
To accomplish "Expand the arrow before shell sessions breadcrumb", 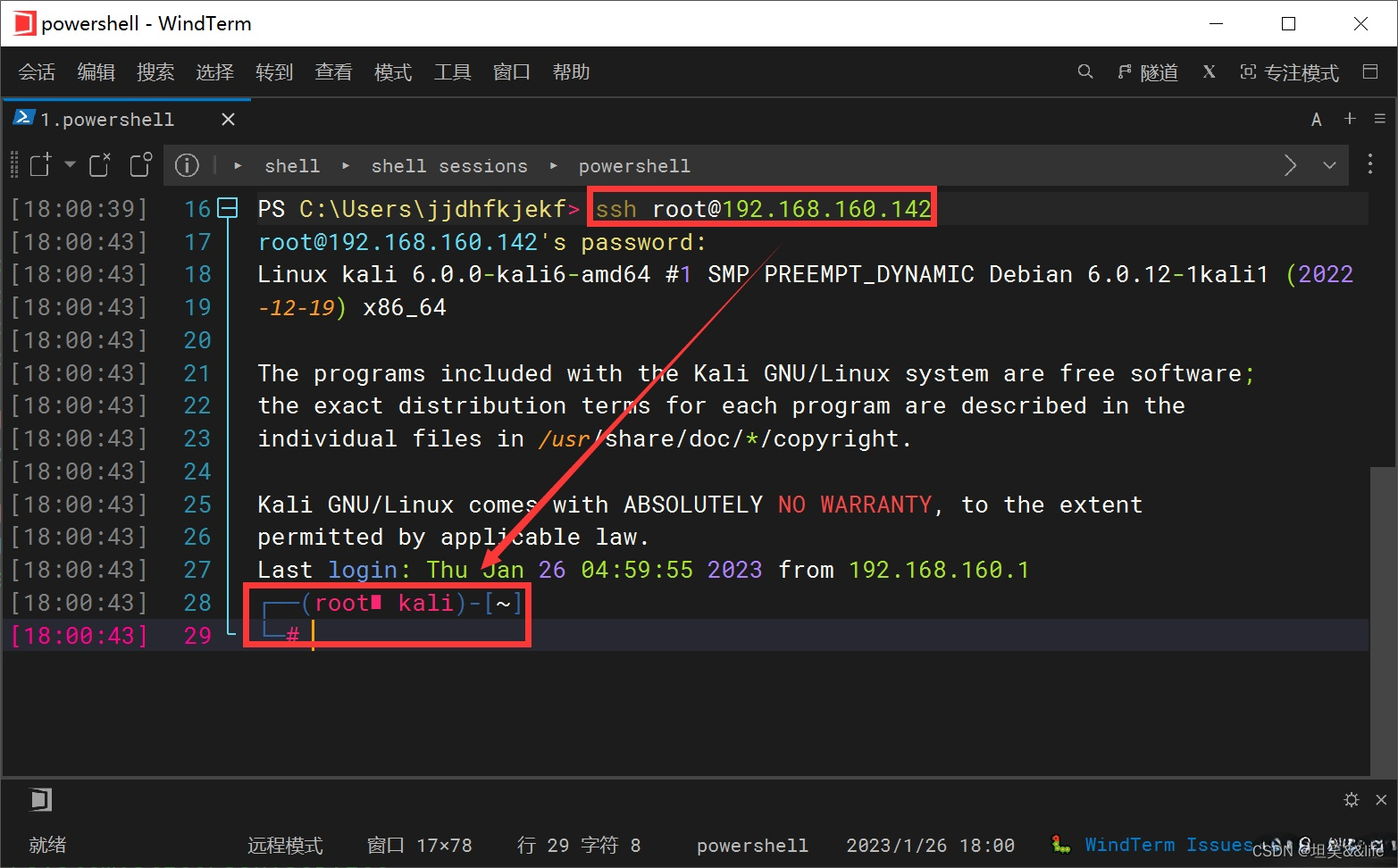I will coord(346,166).
